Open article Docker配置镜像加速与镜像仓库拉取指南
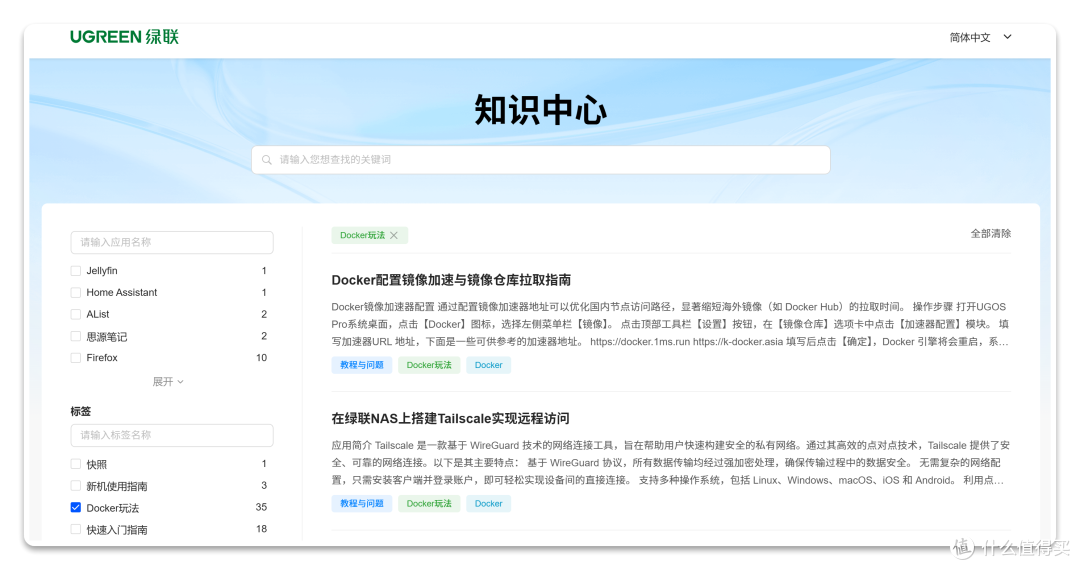The image size is (1080, 570). (451, 280)
